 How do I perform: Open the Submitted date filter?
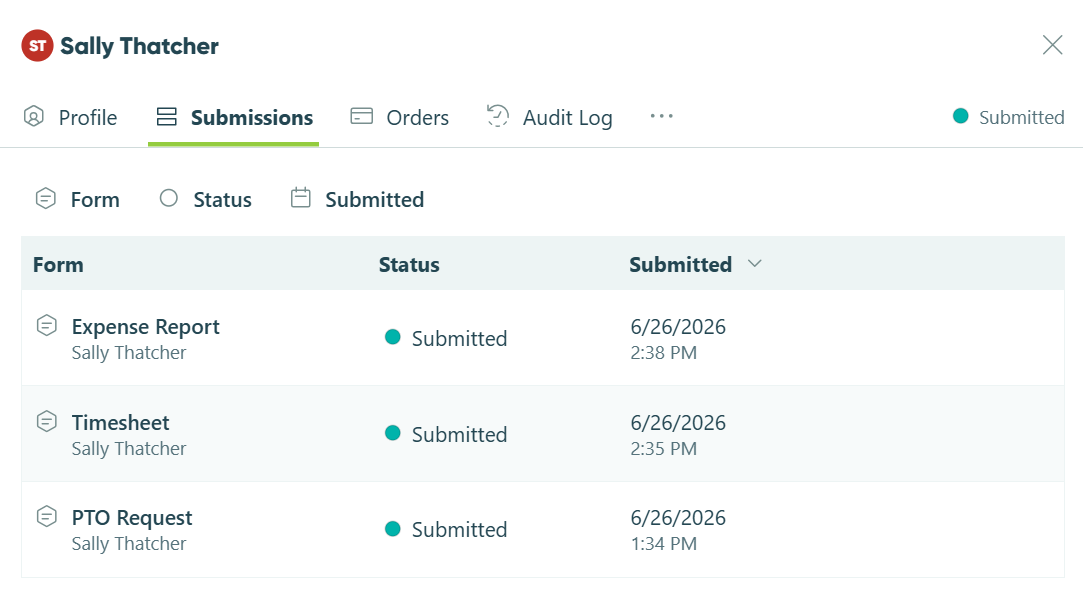tap(357, 200)
